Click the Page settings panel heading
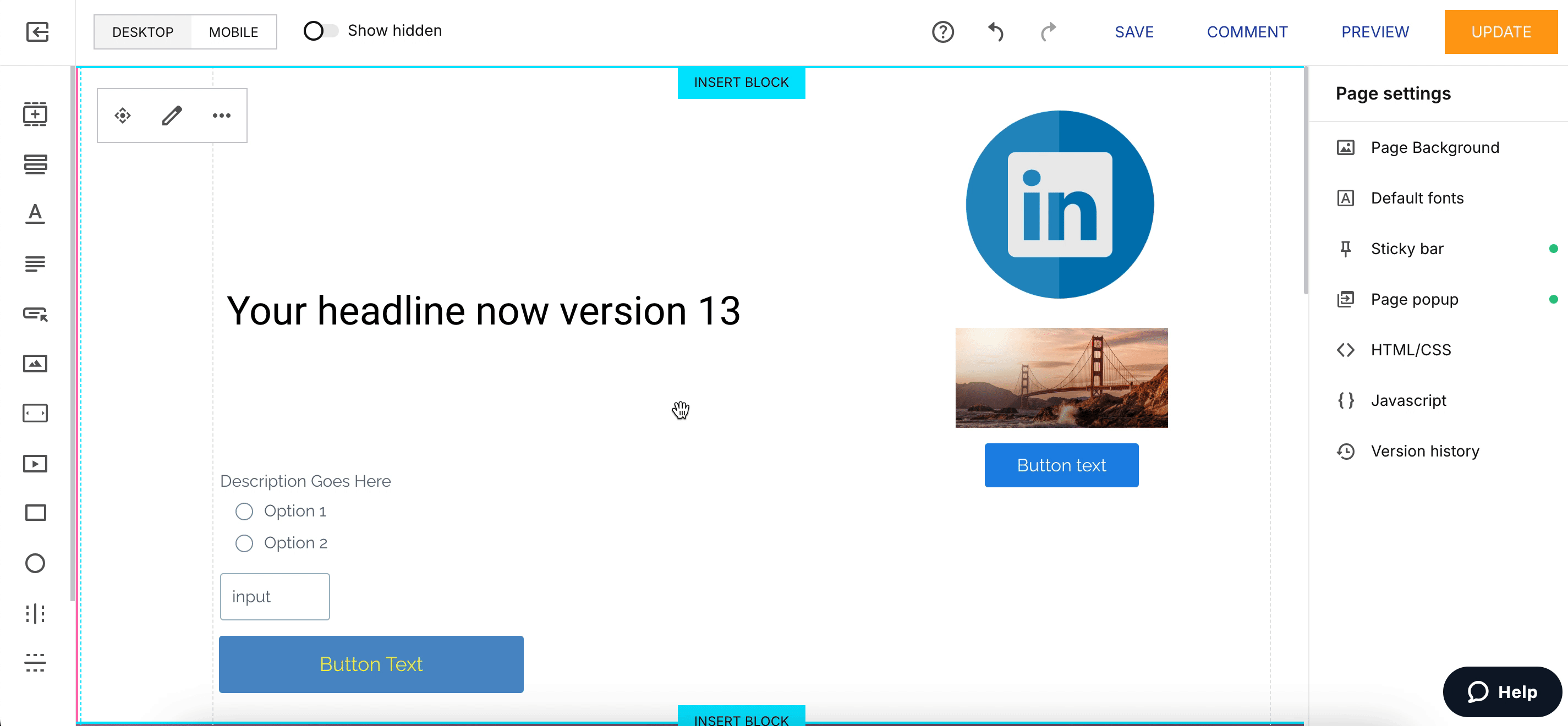Image resolution: width=1568 pixels, height=726 pixels. point(1392,93)
